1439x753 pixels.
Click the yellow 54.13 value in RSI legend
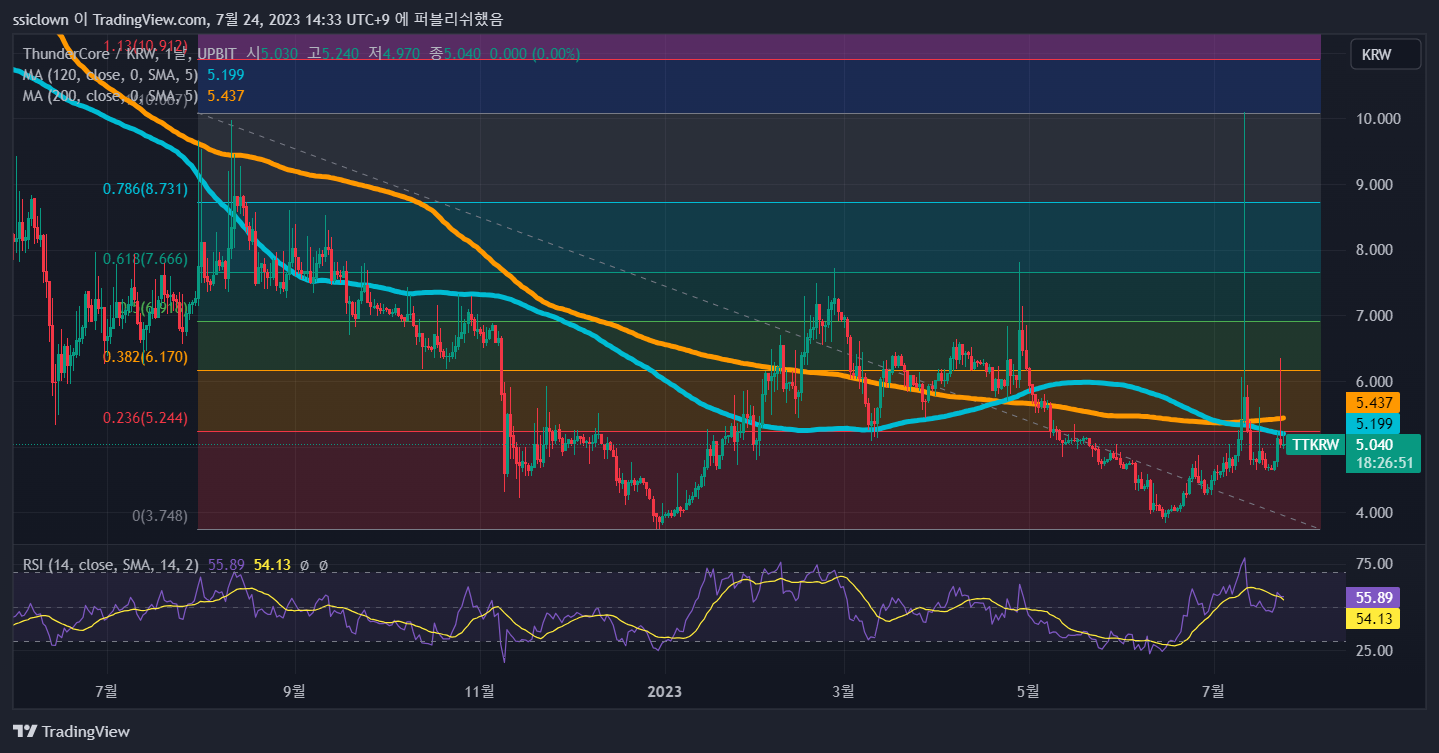pyautogui.click(x=272, y=565)
